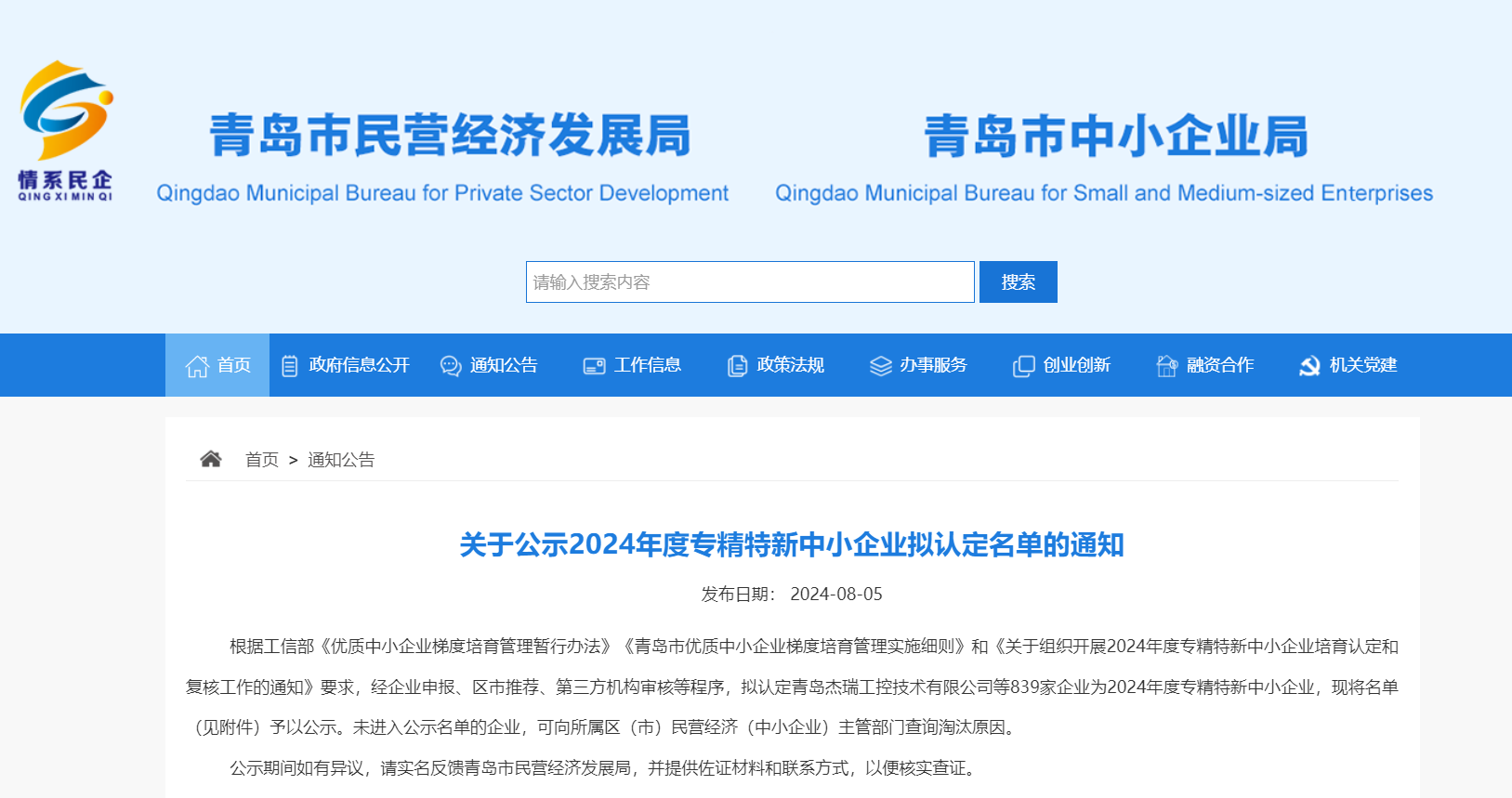This screenshot has width=1512, height=798.
Task: Click the card icon beside 工作信息
Action: (594, 366)
